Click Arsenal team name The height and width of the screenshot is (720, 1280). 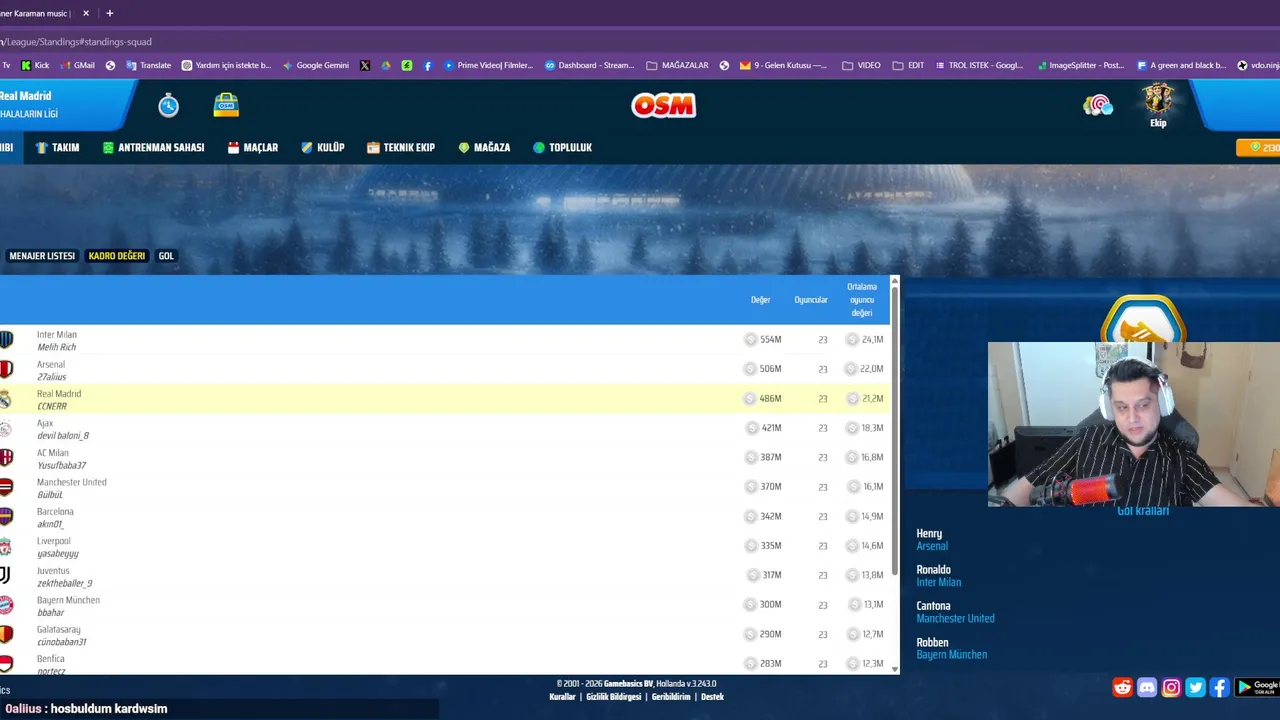(51, 365)
